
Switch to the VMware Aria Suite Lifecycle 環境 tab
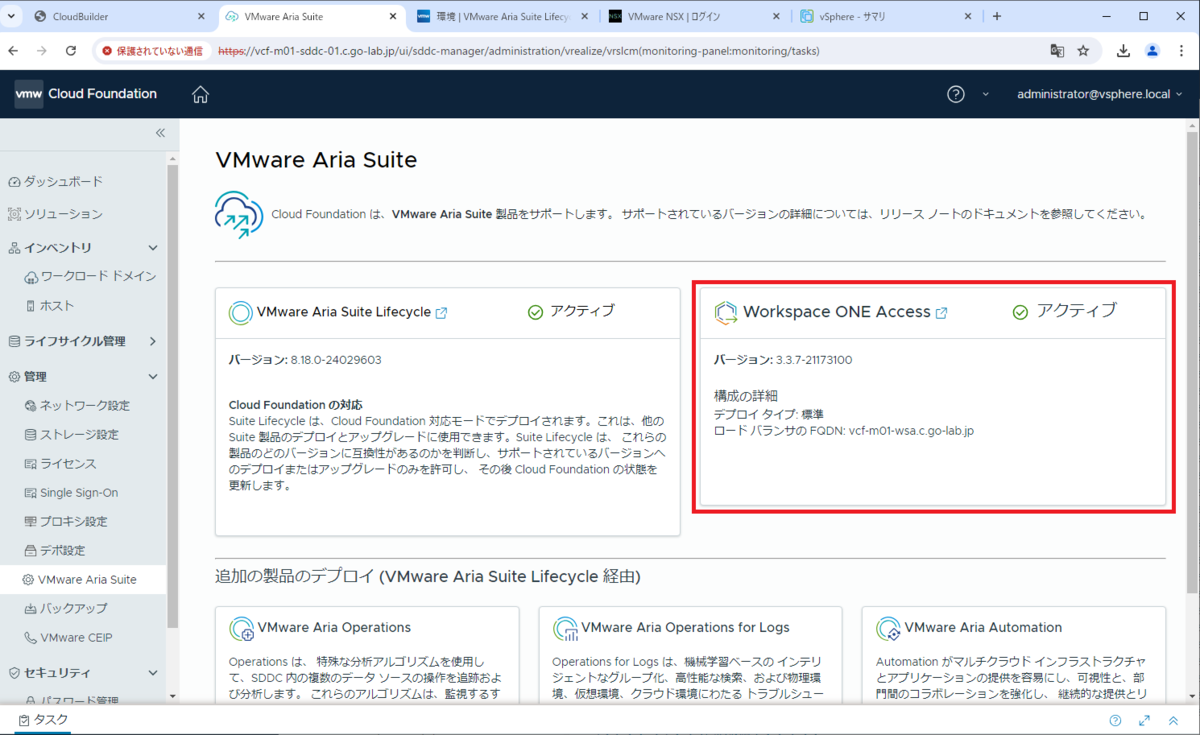pyautogui.click(x=500, y=16)
